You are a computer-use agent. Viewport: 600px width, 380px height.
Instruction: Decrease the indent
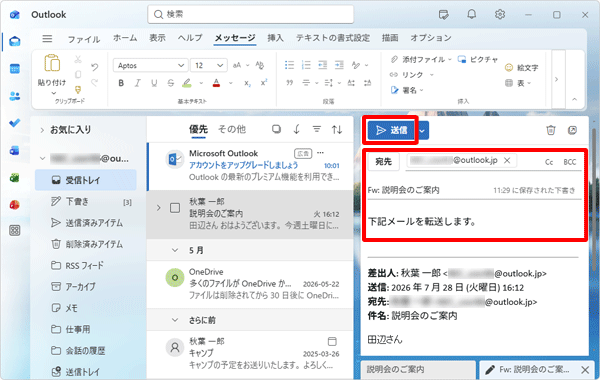point(323,65)
